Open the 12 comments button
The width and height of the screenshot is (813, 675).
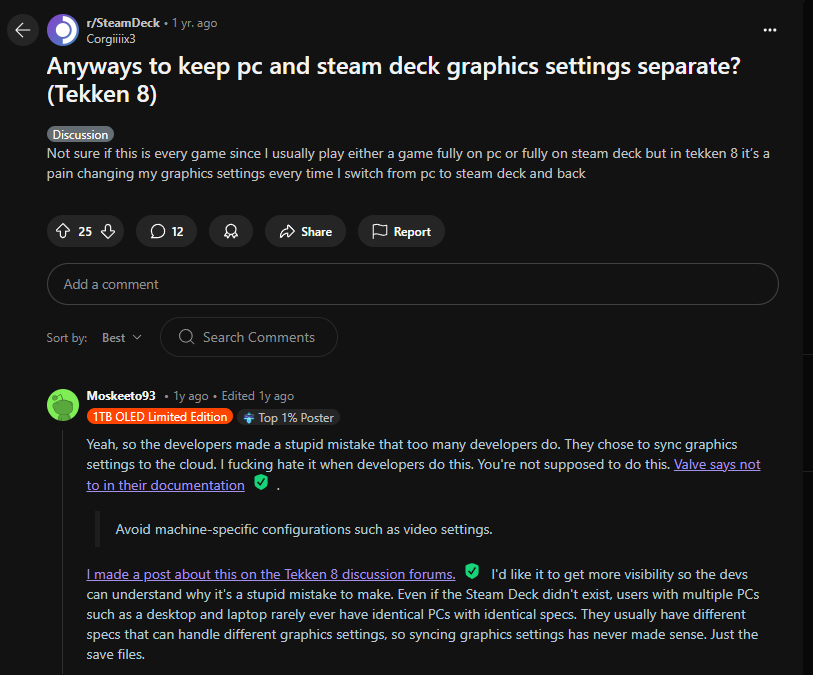[x=166, y=231]
